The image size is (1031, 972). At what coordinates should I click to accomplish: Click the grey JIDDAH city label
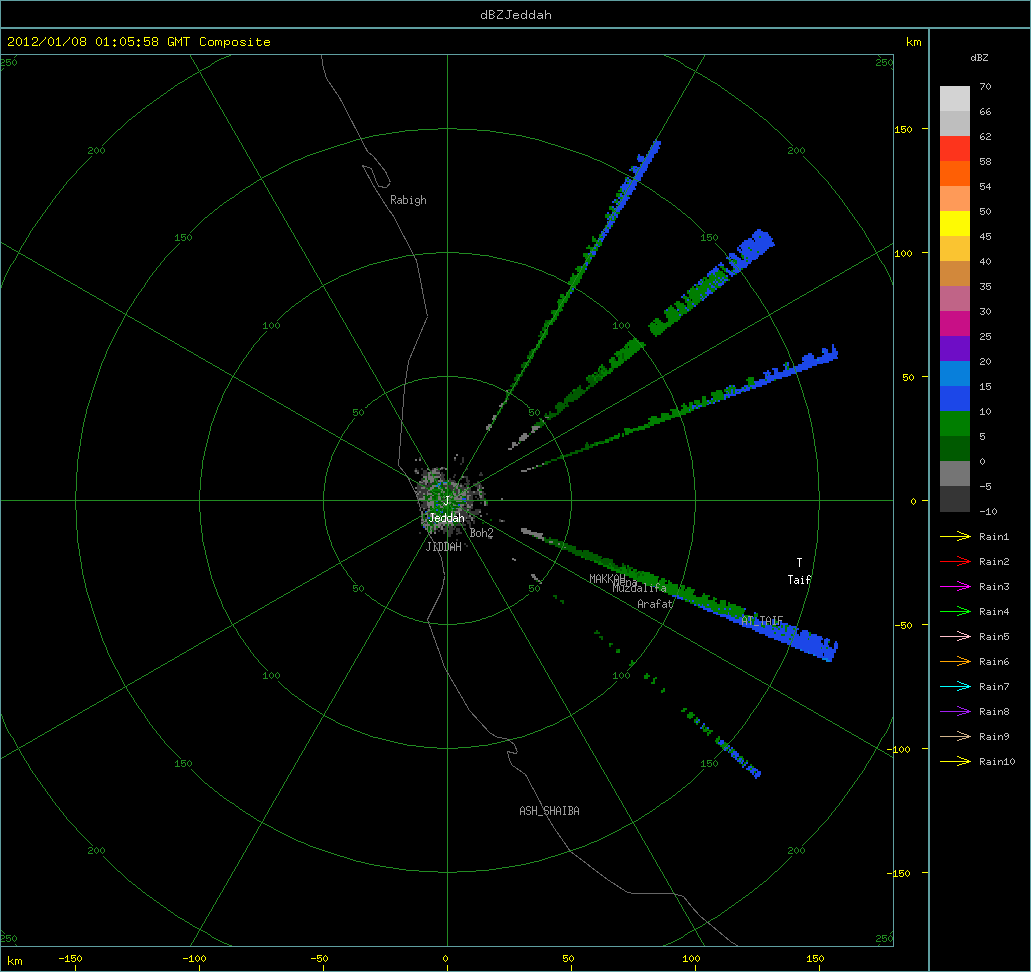[x=444, y=547]
